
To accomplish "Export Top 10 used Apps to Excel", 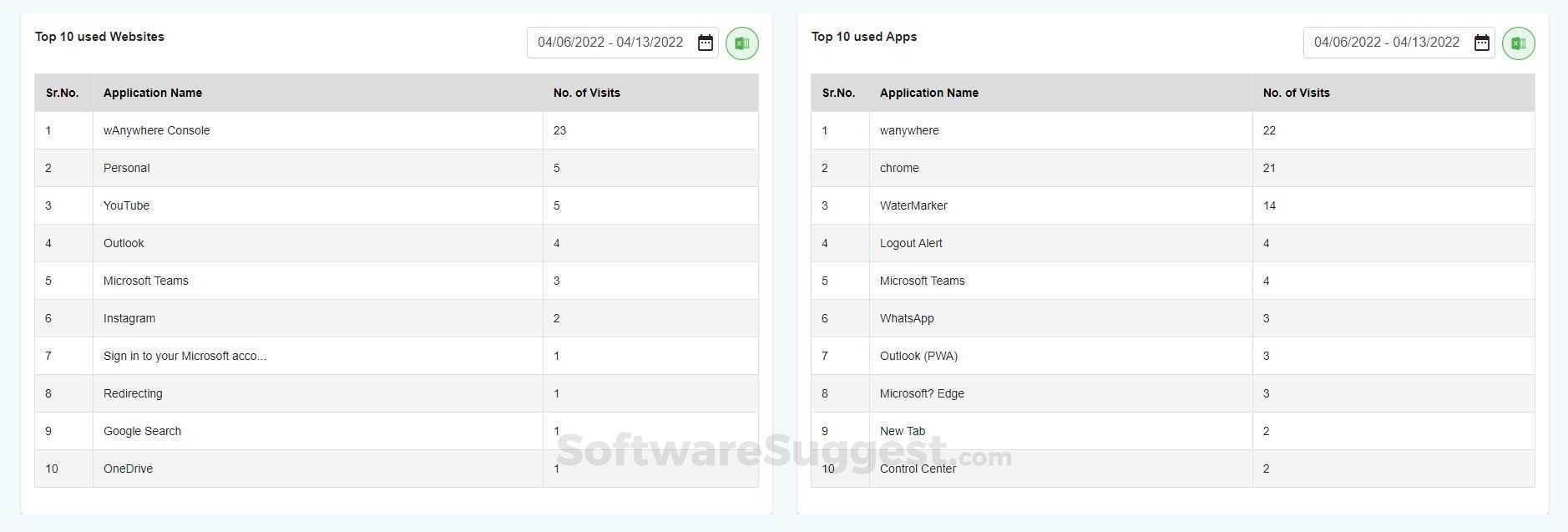I will (1518, 43).
